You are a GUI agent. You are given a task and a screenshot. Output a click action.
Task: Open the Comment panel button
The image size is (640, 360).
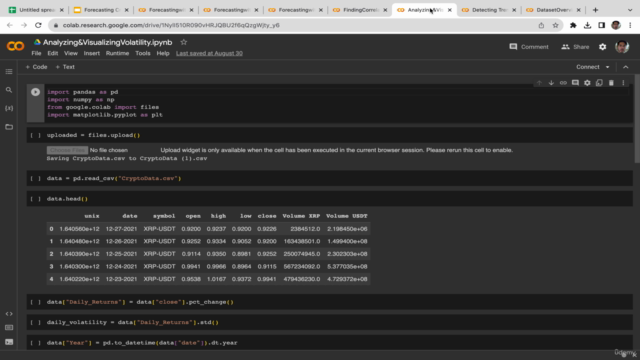[529, 47]
